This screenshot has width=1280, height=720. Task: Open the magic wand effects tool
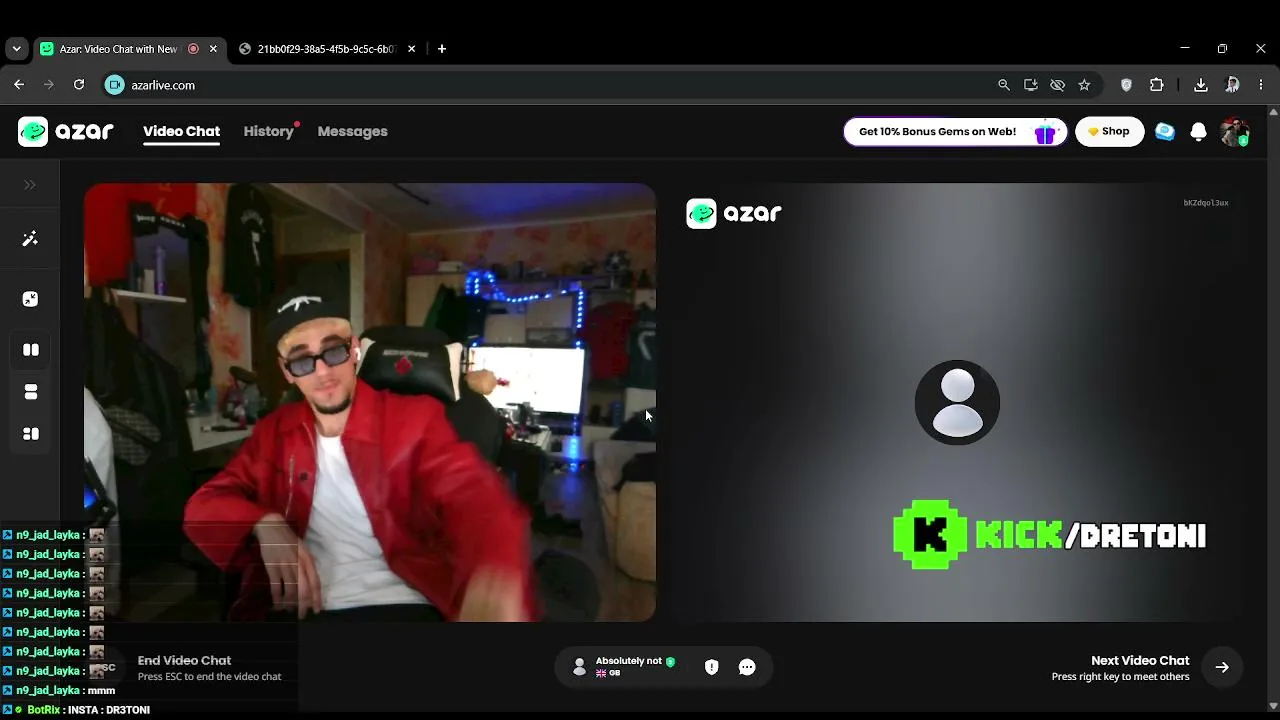[30, 239]
